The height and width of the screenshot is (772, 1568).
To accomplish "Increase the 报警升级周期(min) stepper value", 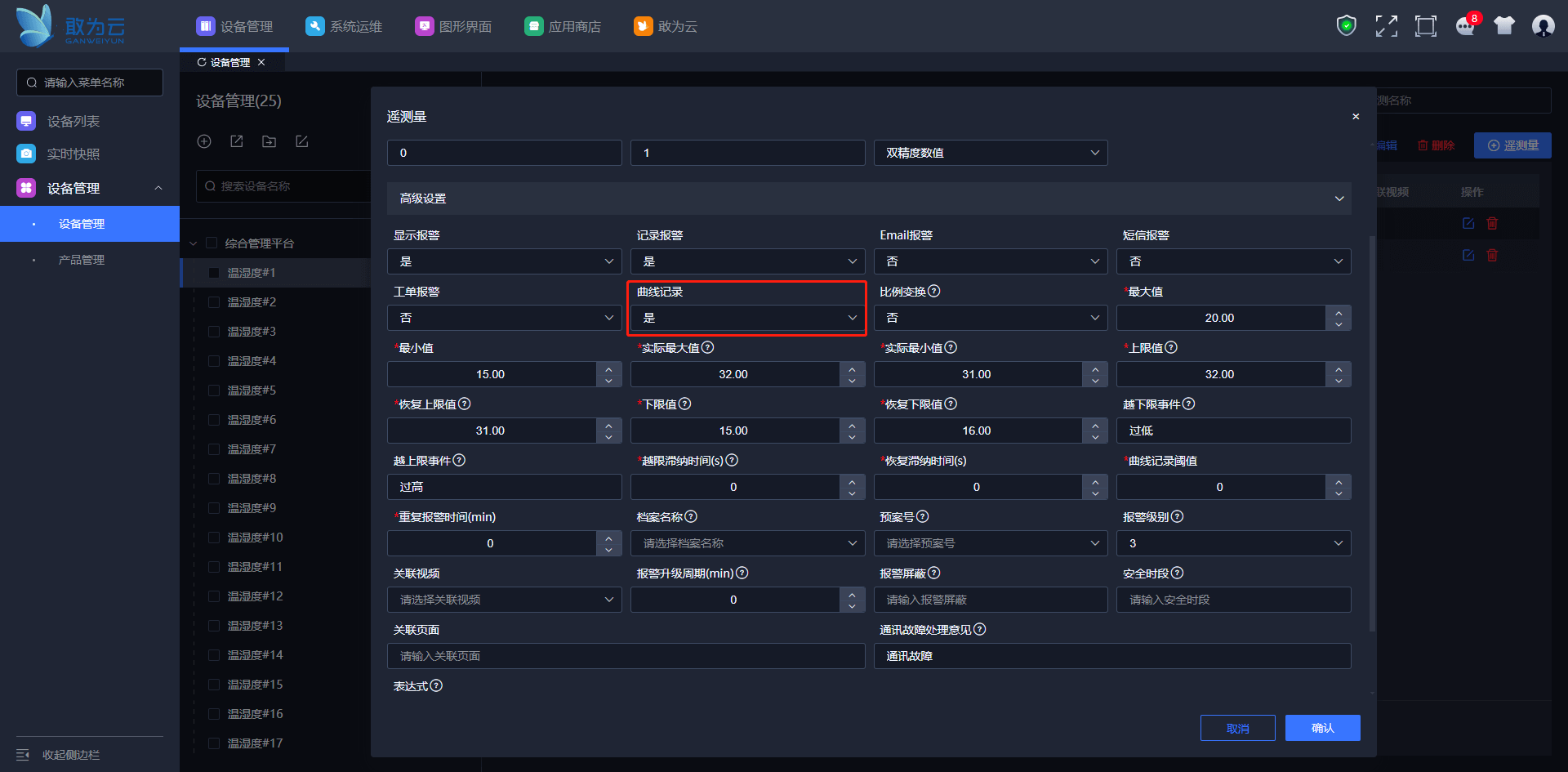I will tap(852, 594).
